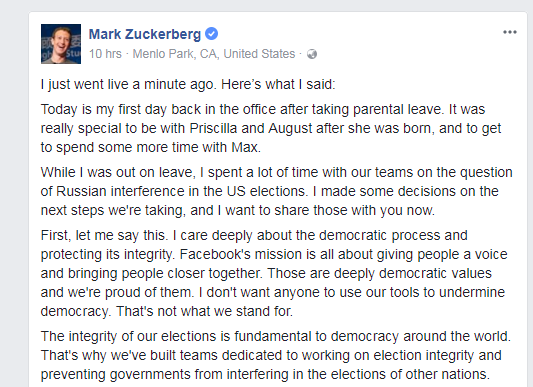This screenshot has width=533, height=387.
Task: Open the Menlo Park, CA location link
Action: [214, 54]
